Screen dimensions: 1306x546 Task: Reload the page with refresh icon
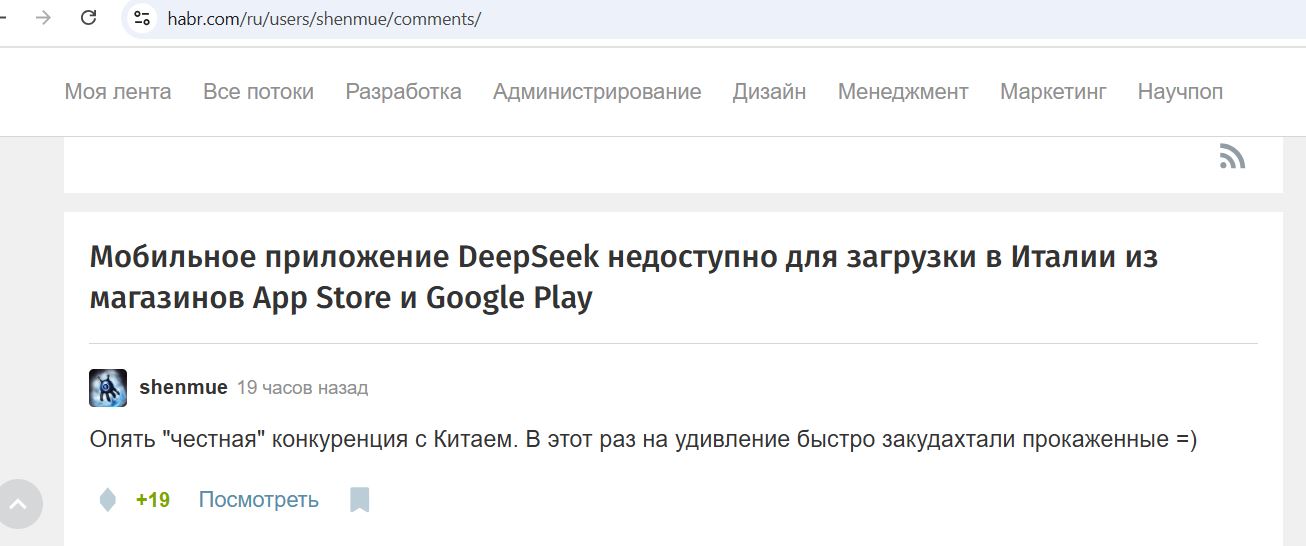point(89,17)
